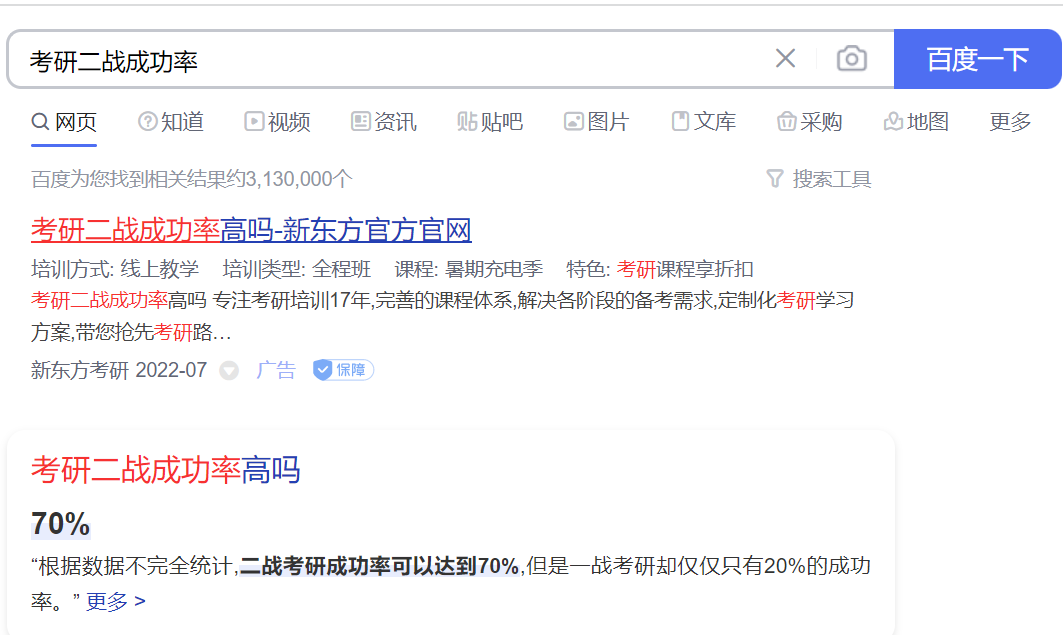Click the 保障 verification badge
This screenshot has height=635, width=1063.
(342, 370)
